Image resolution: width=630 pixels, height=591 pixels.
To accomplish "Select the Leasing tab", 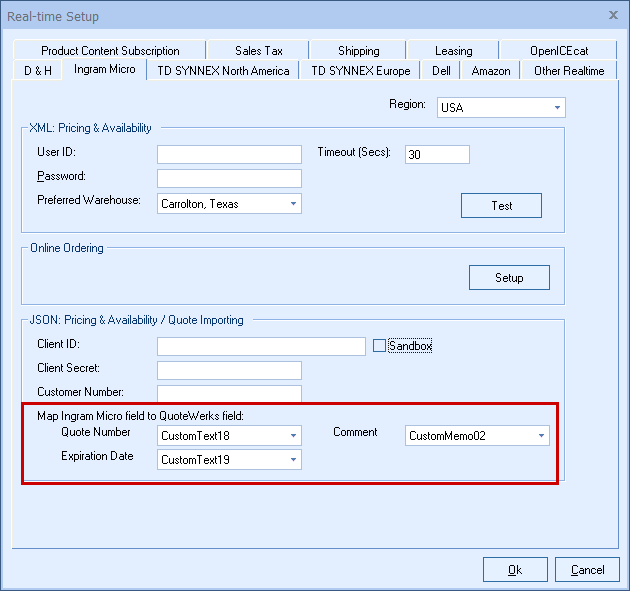I will [x=453, y=51].
